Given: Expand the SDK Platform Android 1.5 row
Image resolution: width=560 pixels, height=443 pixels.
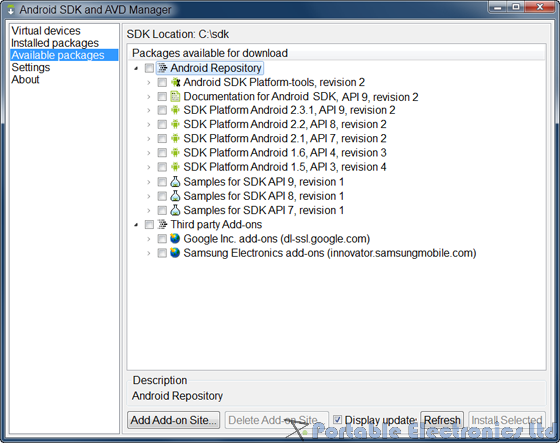Looking at the screenshot, I should tap(149, 167).
